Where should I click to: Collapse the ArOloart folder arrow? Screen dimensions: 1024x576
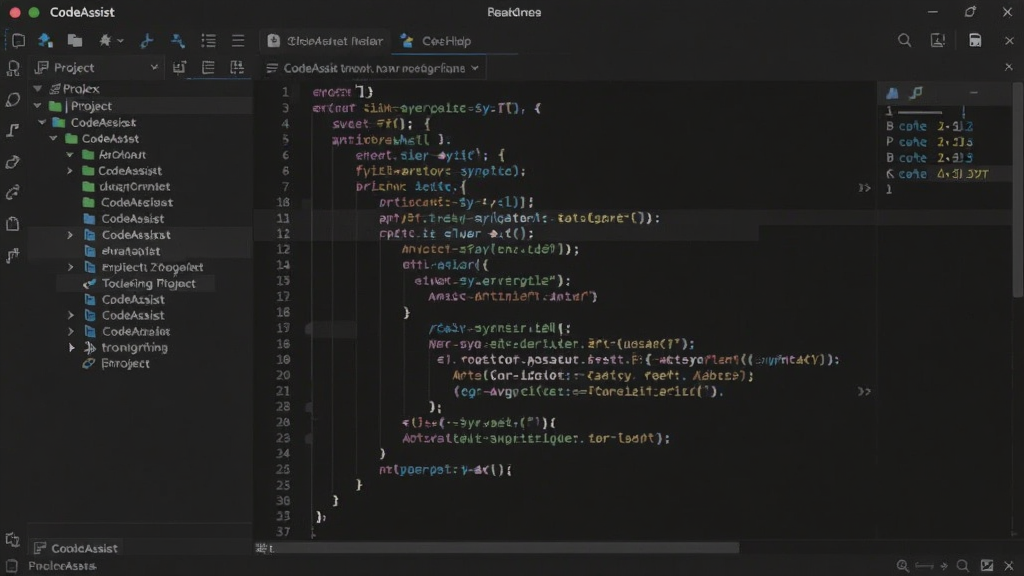click(70, 155)
